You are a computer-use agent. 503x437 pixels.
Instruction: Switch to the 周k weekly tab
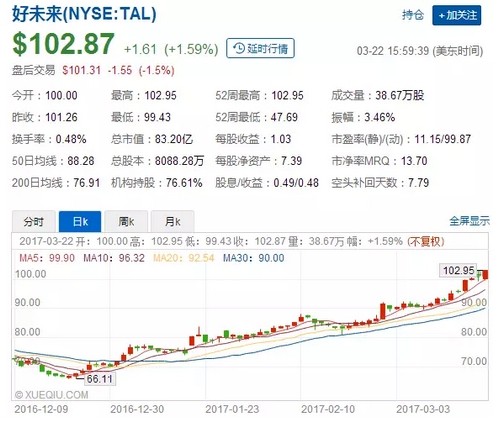(126, 221)
